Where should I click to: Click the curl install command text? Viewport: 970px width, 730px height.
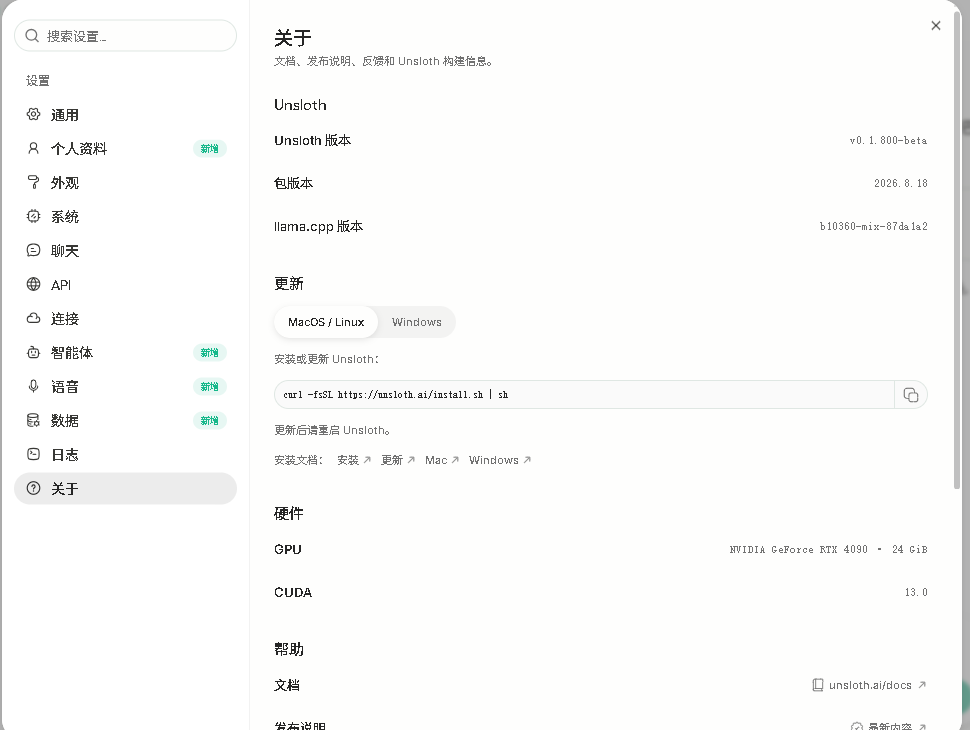pos(395,395)
